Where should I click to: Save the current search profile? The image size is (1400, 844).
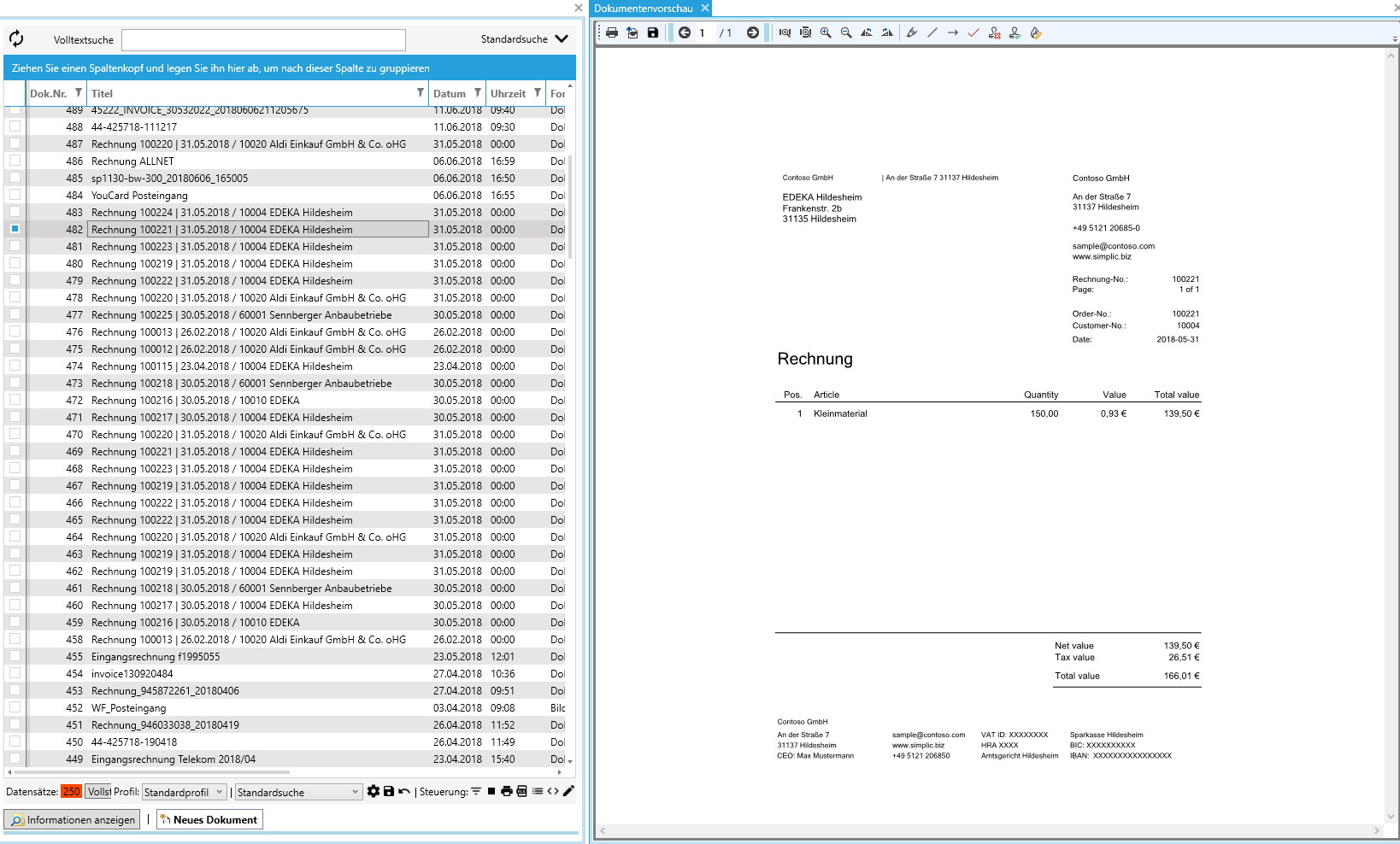click(x=389, y=791)
